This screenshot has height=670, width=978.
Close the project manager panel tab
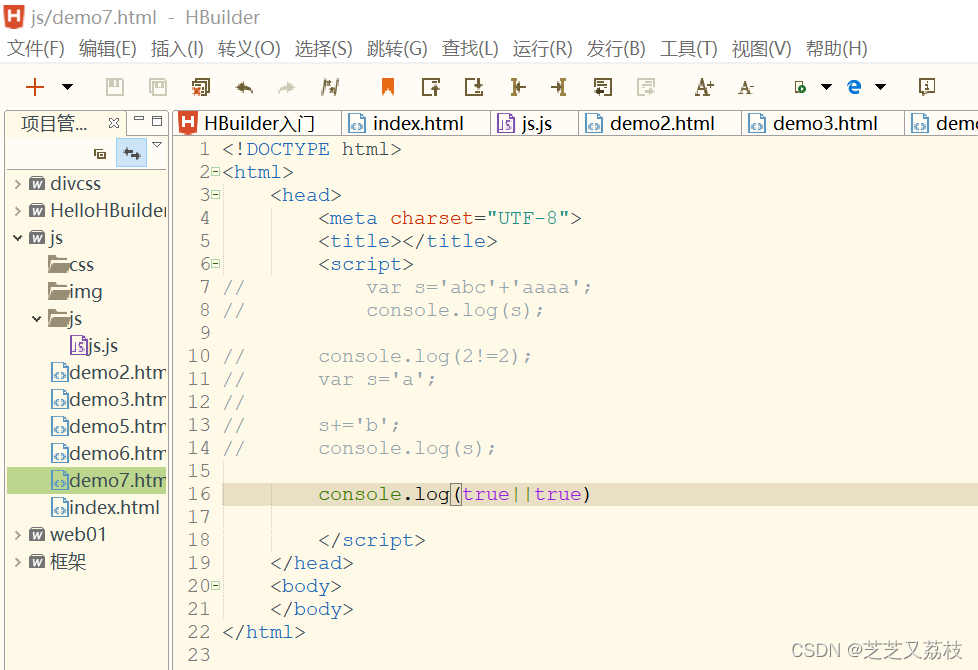point(114,123)
